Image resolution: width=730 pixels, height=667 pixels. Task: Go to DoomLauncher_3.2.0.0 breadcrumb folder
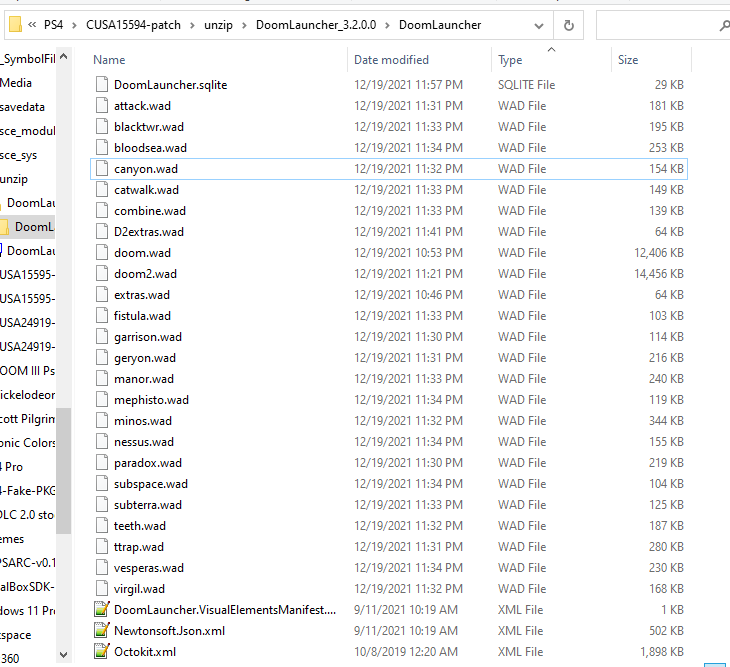point(316,25)
